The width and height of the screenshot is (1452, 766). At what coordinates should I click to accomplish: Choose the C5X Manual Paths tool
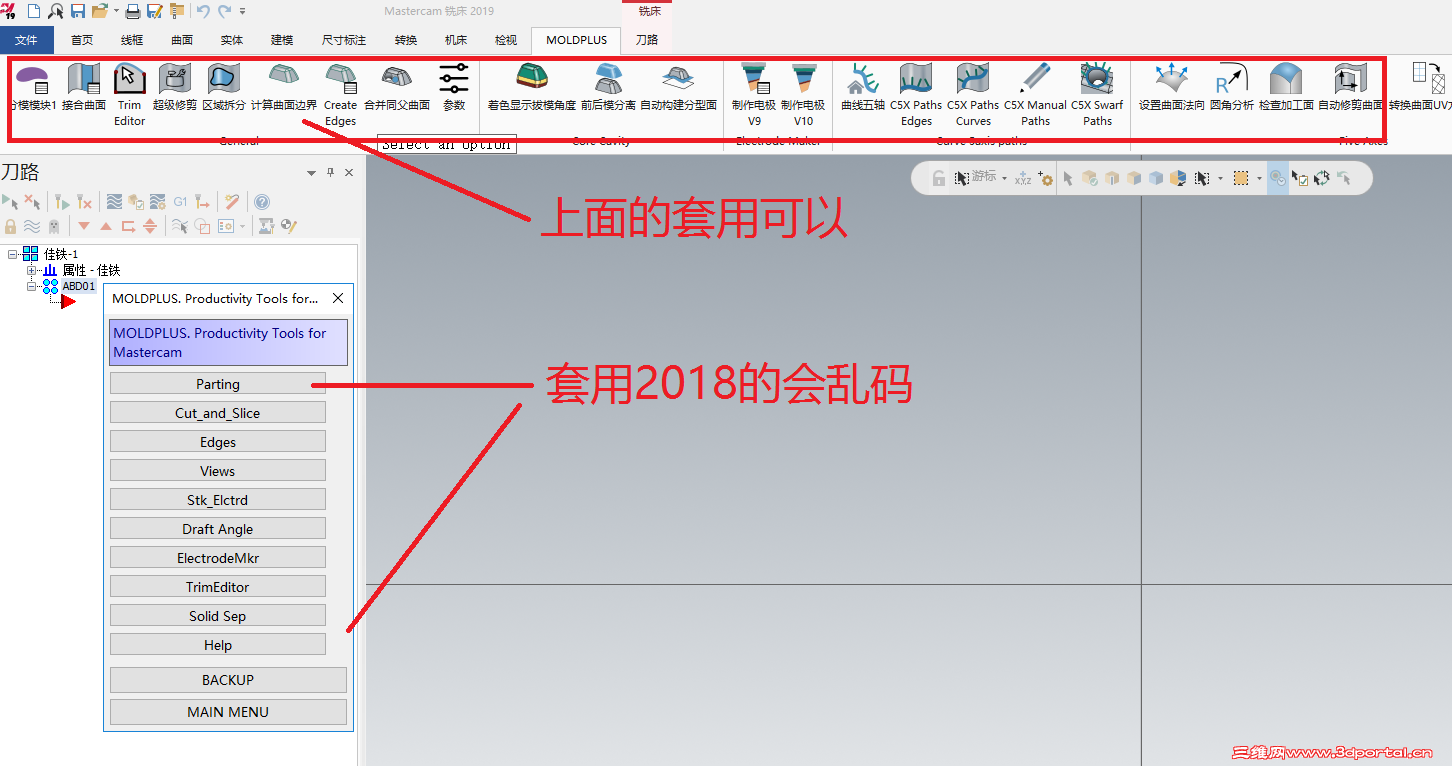1036,95
